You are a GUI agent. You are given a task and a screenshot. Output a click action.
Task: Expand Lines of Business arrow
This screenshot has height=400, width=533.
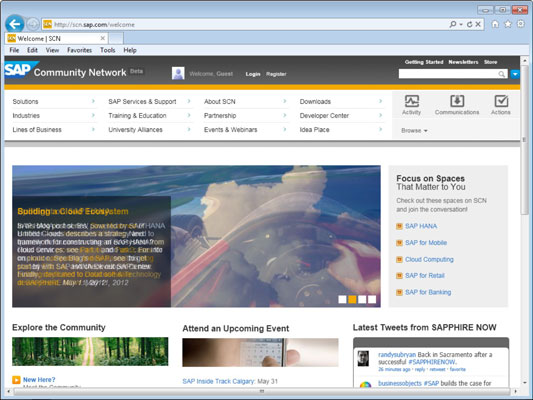93,129
